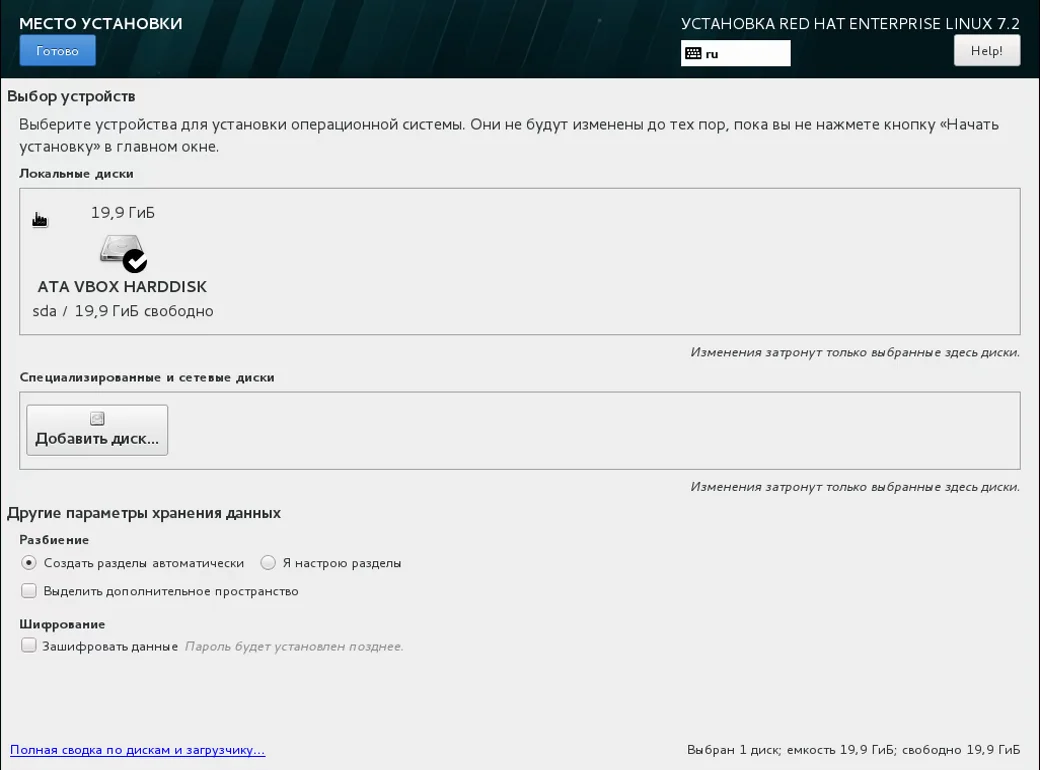Click the keyboard icon in layout indicator
This screenshot has width=1040, height=770.
click(x=693, y=54)
